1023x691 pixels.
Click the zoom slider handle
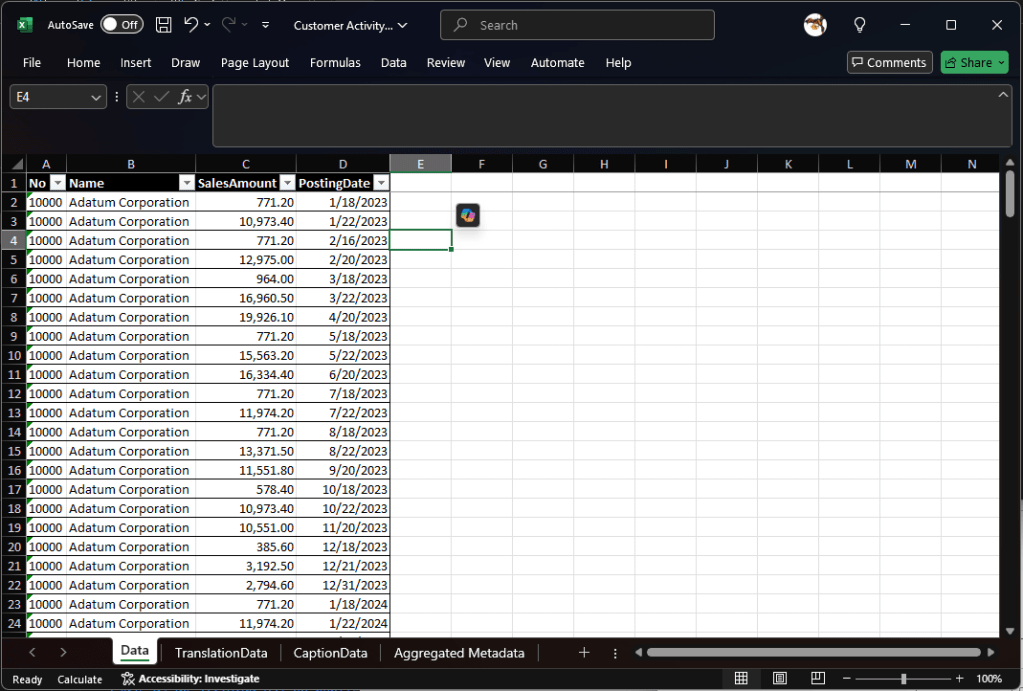(x=903, y=679)
